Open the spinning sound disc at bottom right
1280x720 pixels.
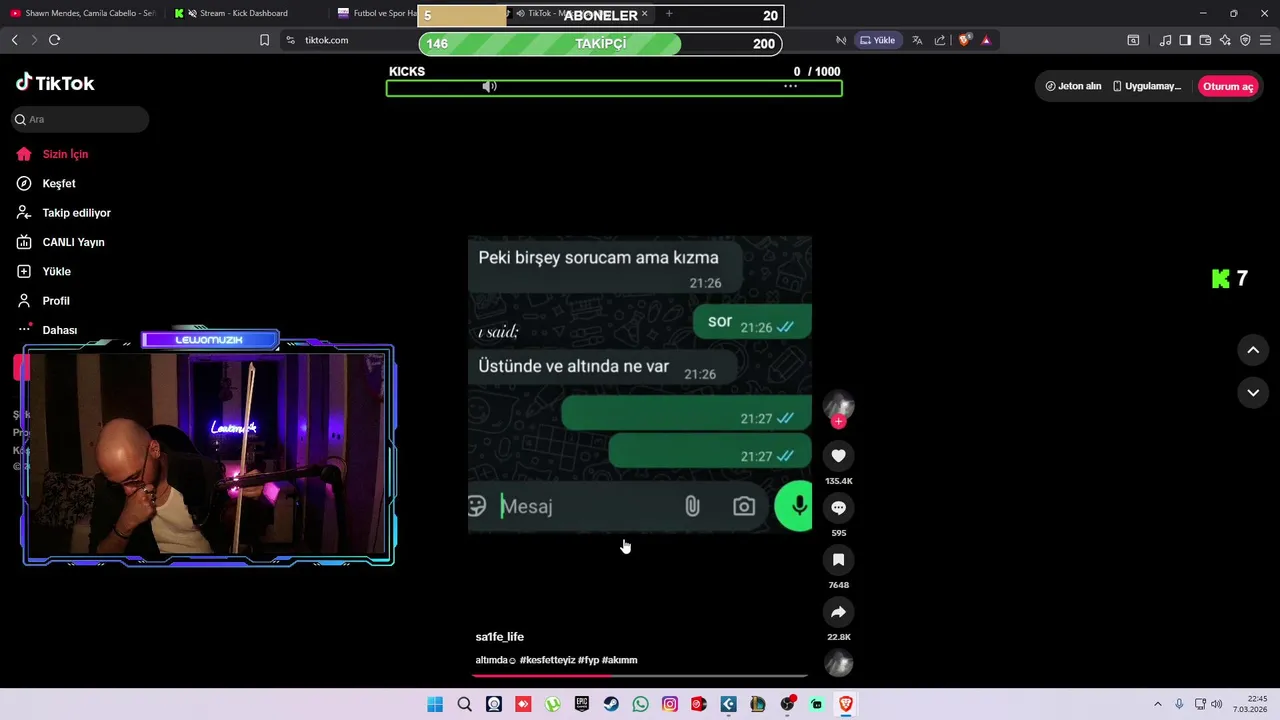coord(838,663)
